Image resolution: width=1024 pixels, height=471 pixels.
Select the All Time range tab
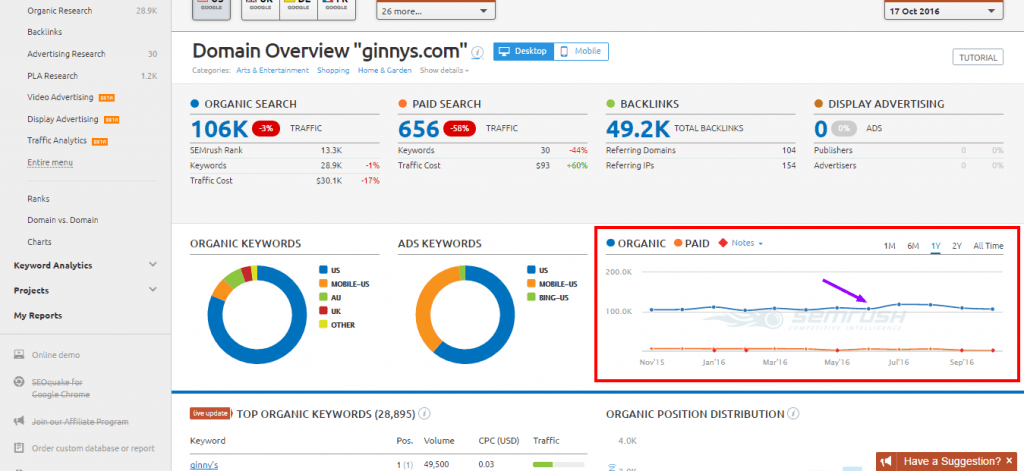click(x=987, y=246)
